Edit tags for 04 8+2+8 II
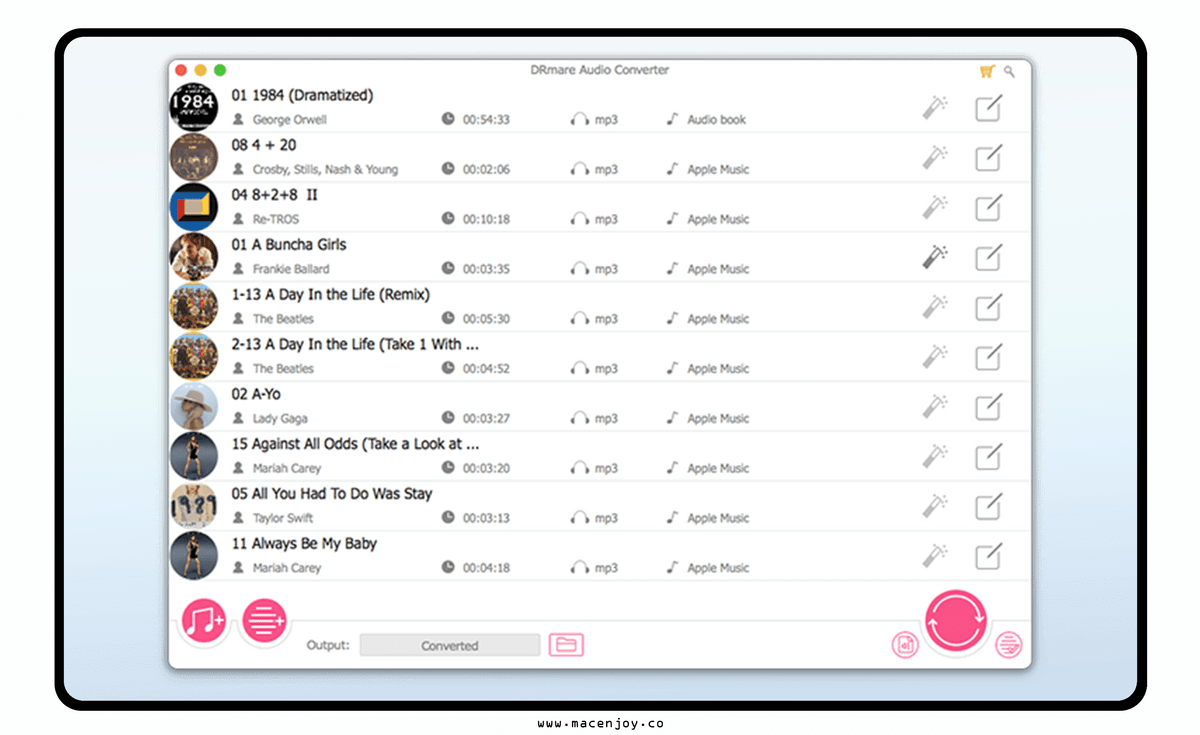This screenshot has width=1200, height=735. click(988, 207)
